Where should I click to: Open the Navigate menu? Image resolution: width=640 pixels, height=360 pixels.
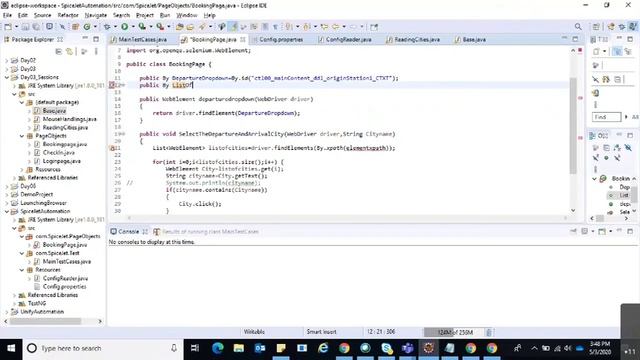point(96,15)
